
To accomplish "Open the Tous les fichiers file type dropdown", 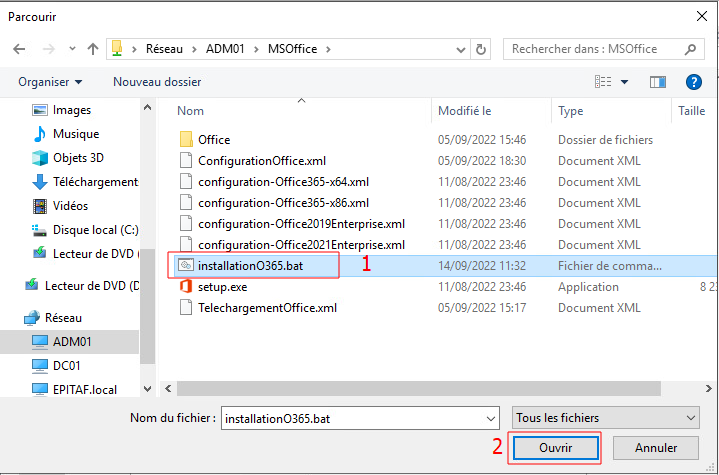I will coord(605,418).
